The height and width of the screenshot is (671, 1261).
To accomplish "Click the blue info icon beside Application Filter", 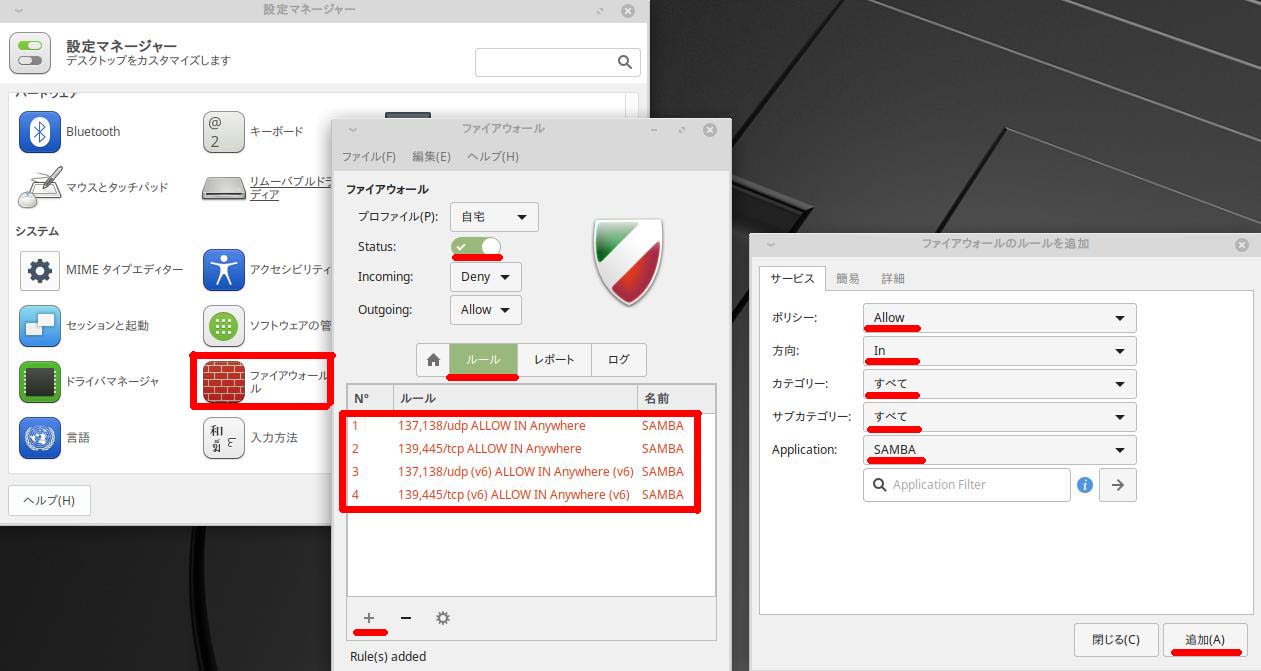I will [x=1085, y=485].
